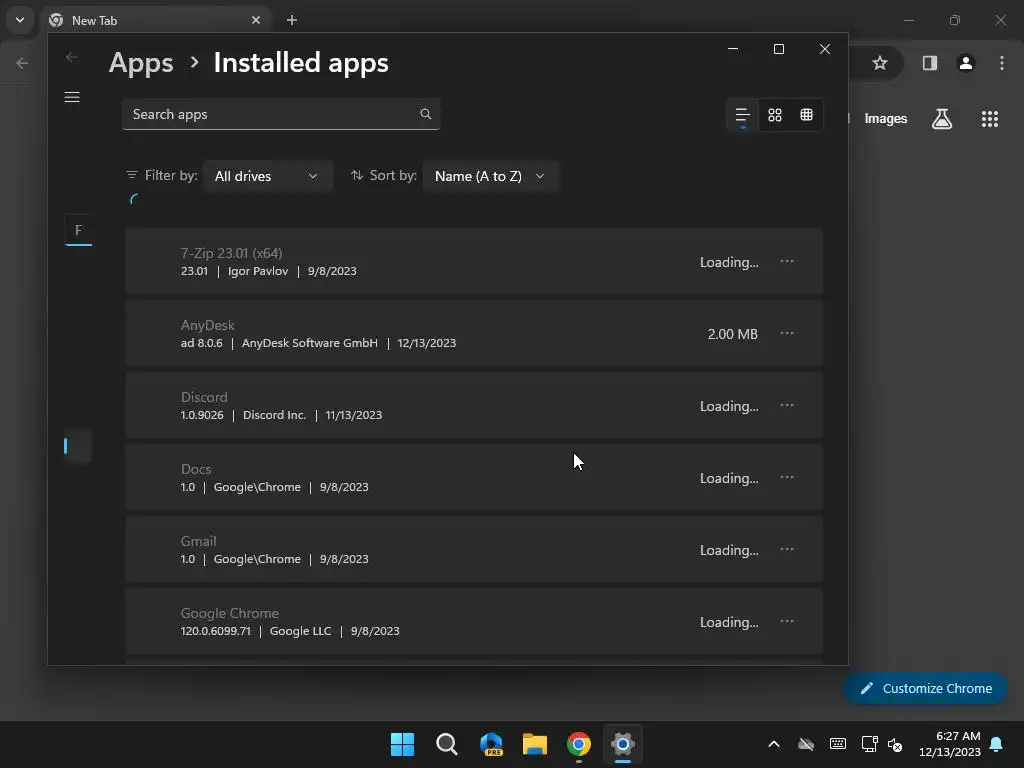Open the touch keyboard tray icon

click(838, 744)
